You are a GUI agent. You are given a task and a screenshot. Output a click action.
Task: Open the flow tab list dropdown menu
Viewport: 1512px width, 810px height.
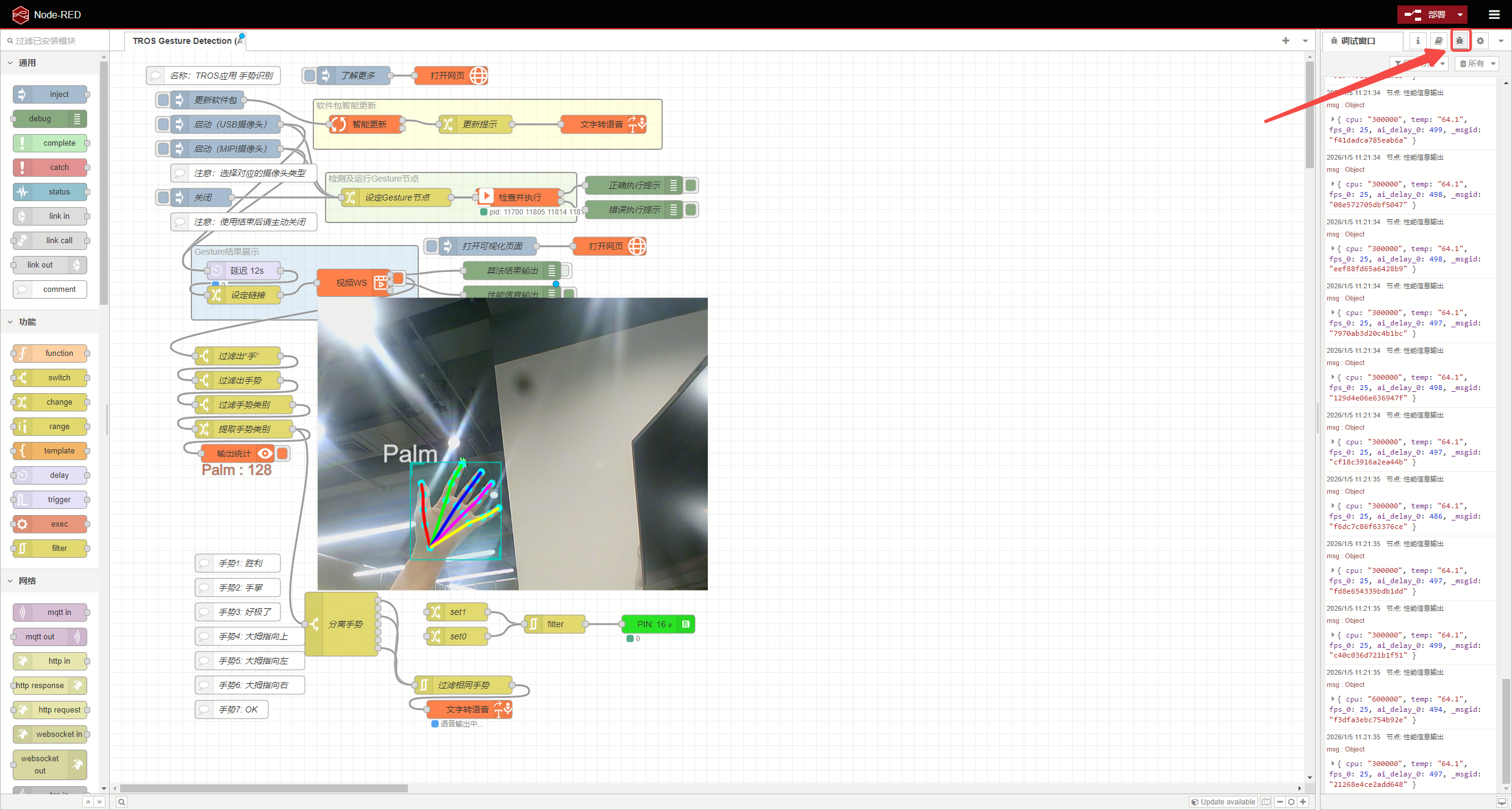click(1305, 41)
